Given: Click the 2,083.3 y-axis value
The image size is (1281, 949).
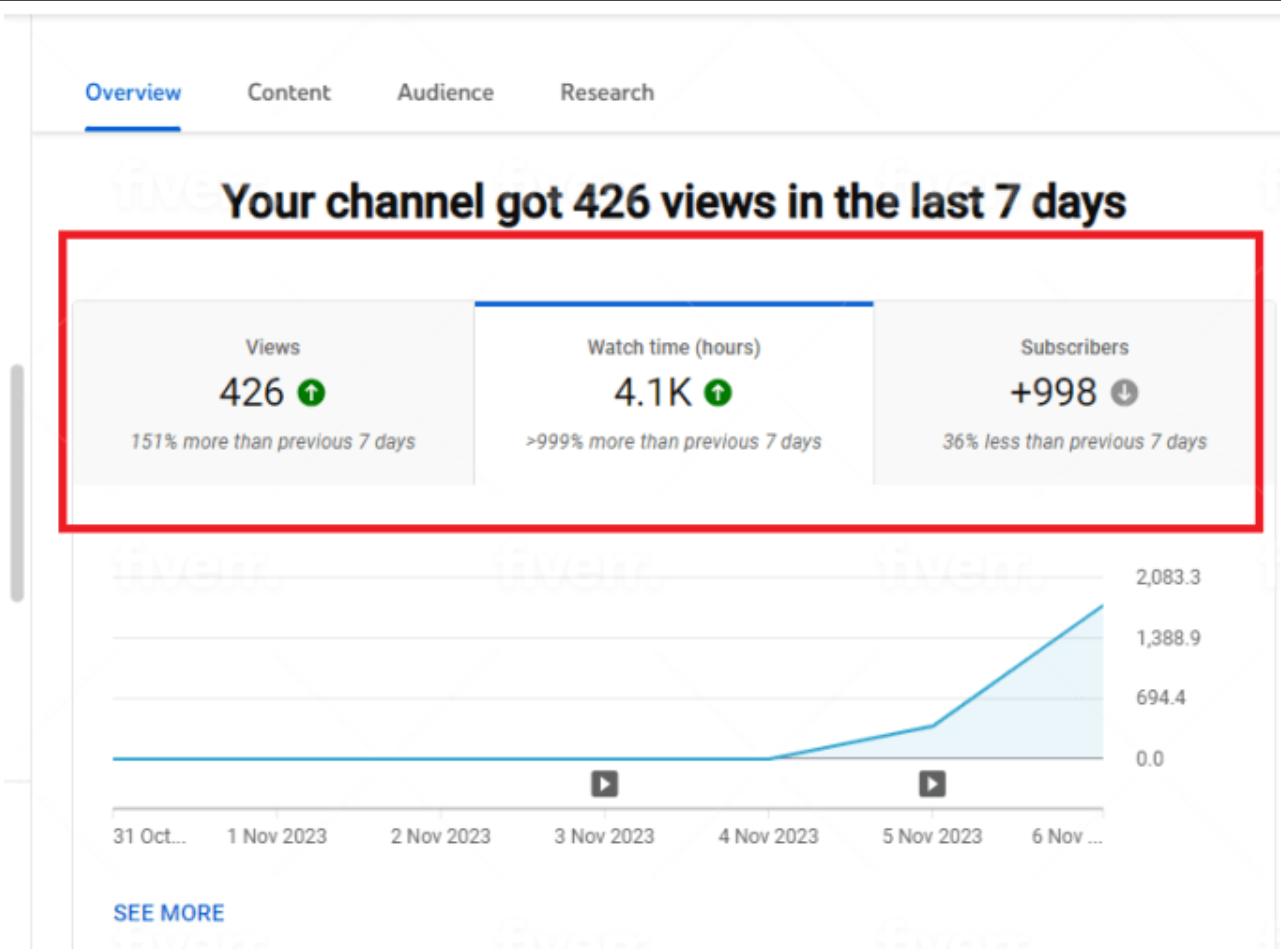Looking at the screenshot, I should coord(1168,578).
